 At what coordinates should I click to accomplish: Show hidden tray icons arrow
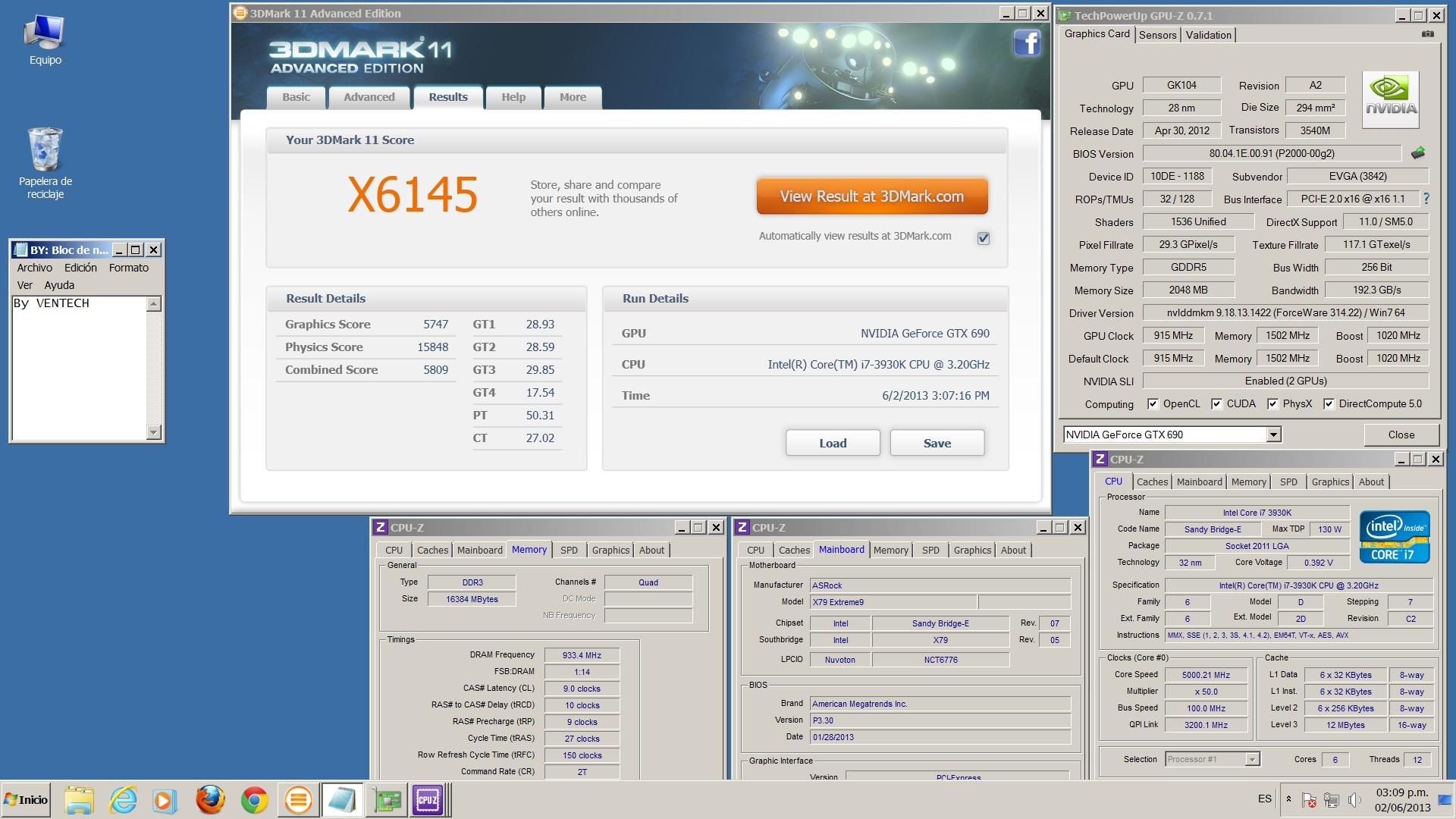click(x=1288, y=799)
